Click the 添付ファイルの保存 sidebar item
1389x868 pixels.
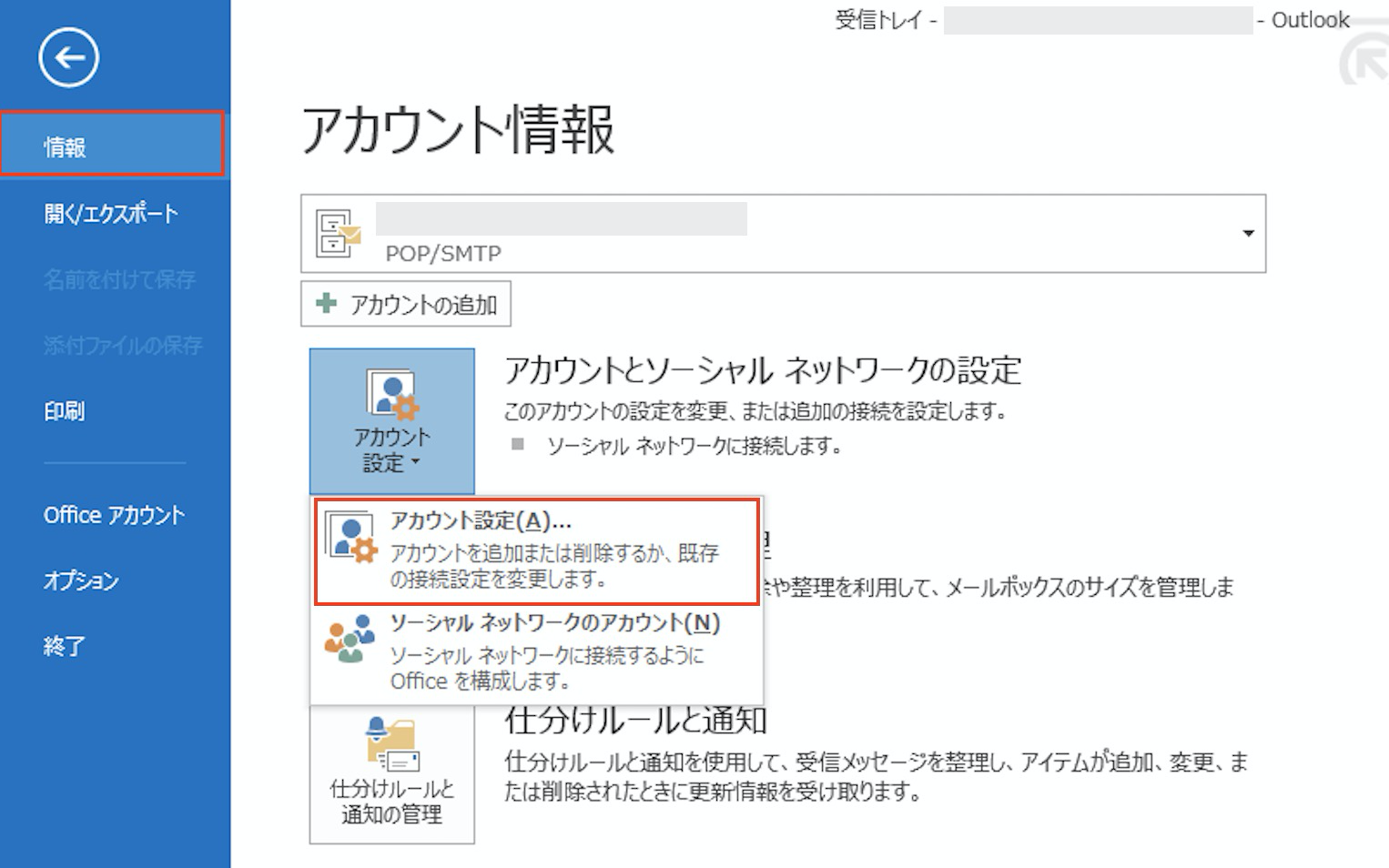click(123, 346)
